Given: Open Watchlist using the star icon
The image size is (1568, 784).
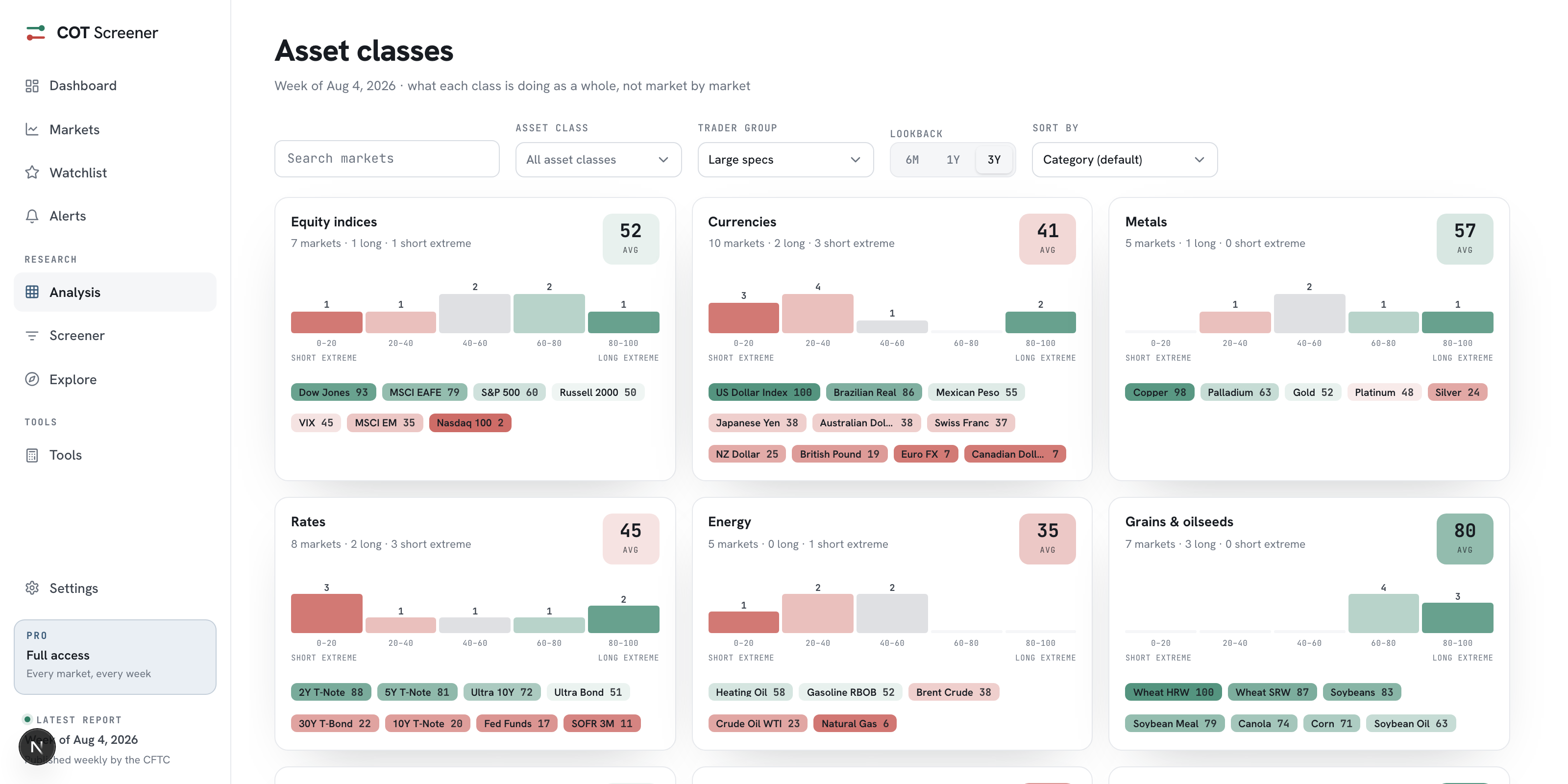Looking at the screenshot, I should click(x=32, y=172).
